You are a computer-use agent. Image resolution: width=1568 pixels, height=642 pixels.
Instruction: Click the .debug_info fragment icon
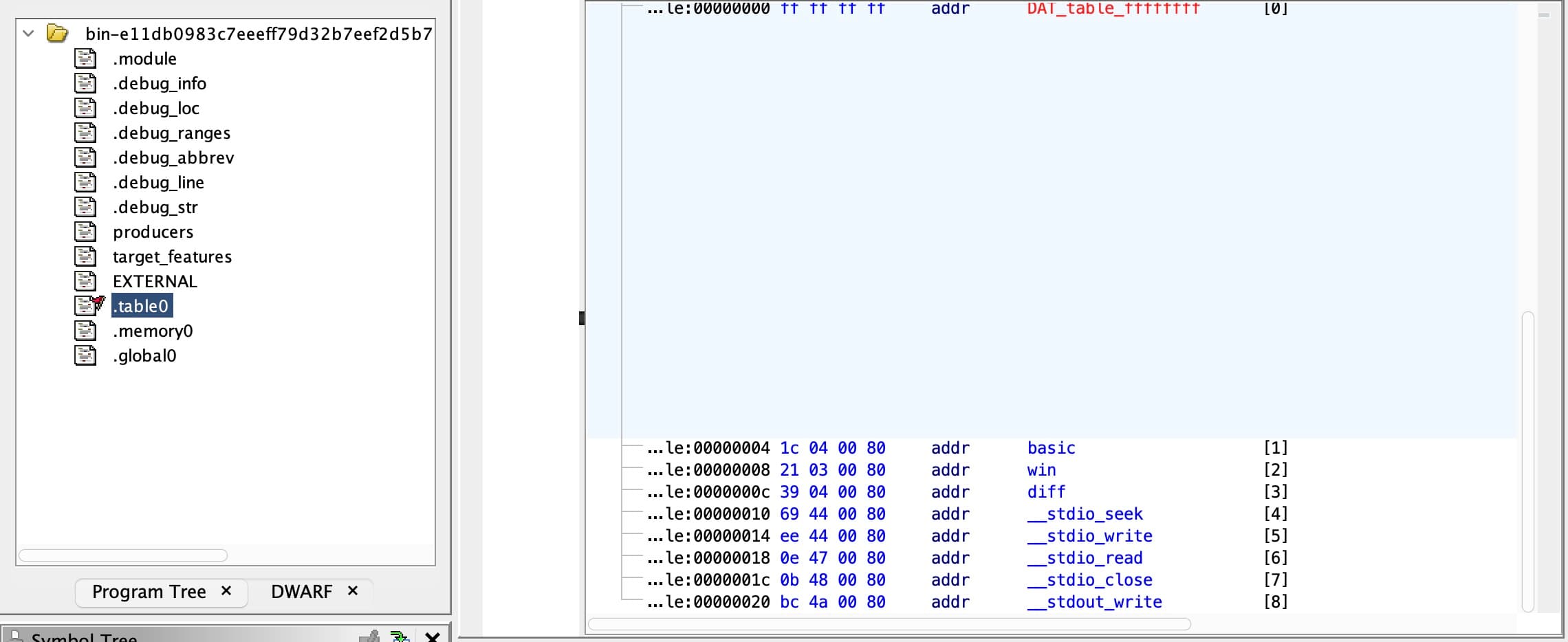(x=85, y=83)
